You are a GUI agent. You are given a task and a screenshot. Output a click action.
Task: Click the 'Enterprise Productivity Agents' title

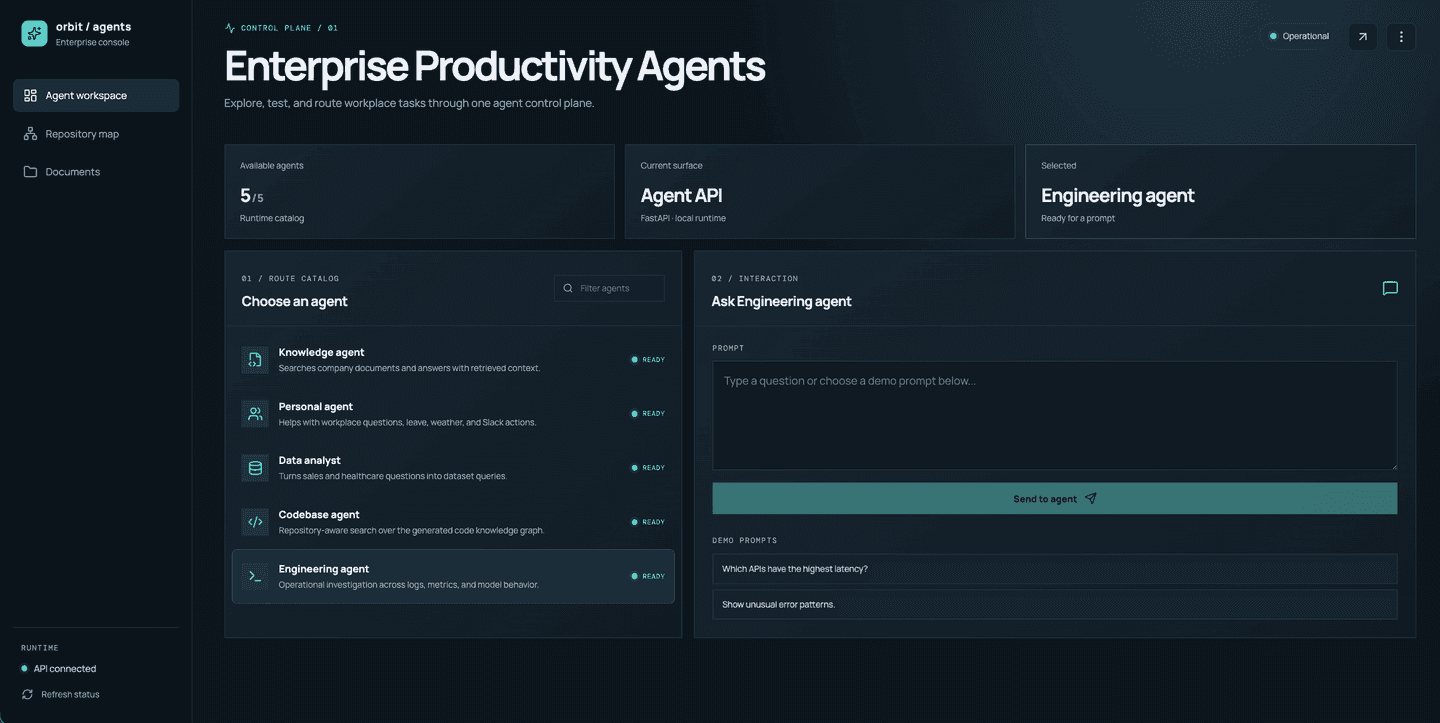click(x=495, y=66)
